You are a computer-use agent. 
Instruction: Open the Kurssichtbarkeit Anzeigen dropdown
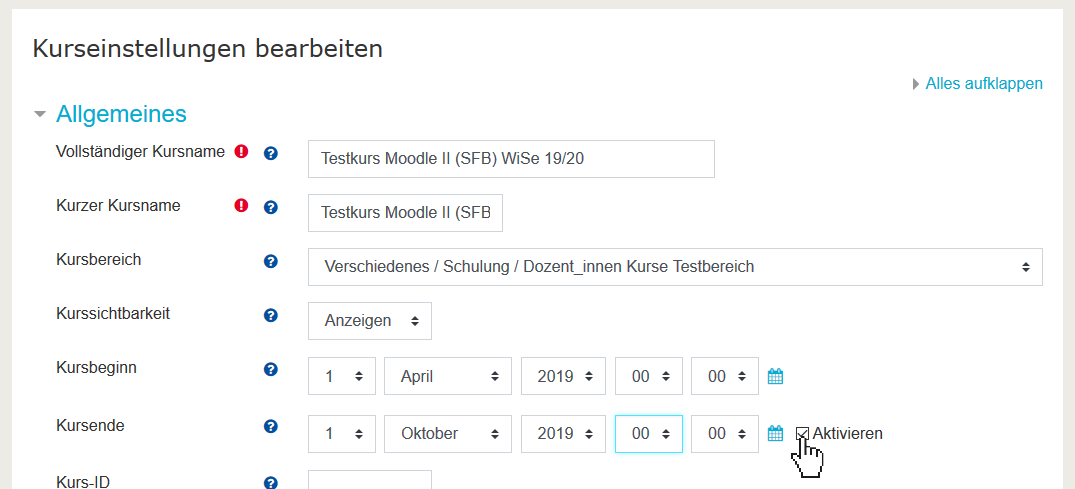[x=370, y=321]
